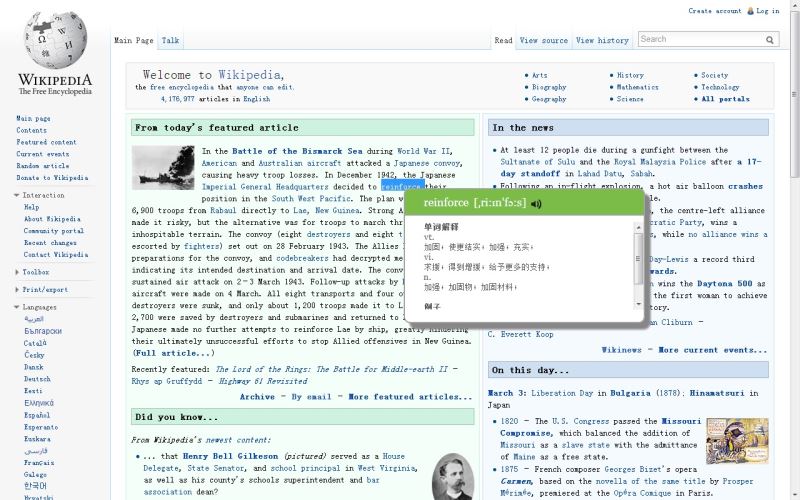Viewport: 800px width, 500px height.
Task: Click the Wikipedia globe logo
Action: click(55, 41)
